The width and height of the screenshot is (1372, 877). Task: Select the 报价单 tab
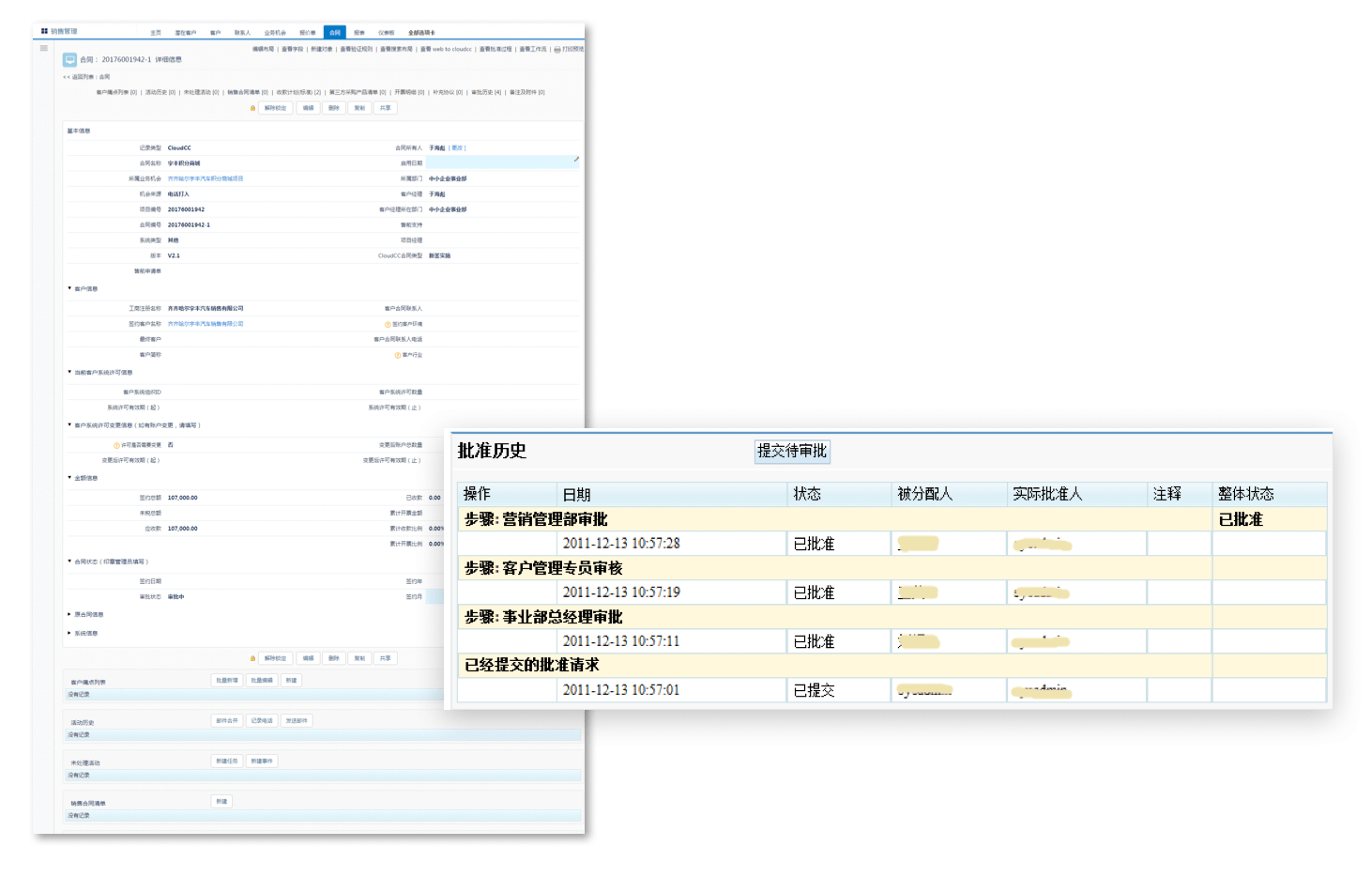(308, 33)
